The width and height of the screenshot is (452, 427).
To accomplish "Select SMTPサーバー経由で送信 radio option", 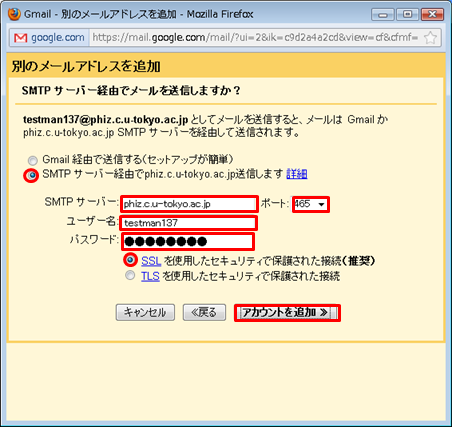I will tap(32, 175).
